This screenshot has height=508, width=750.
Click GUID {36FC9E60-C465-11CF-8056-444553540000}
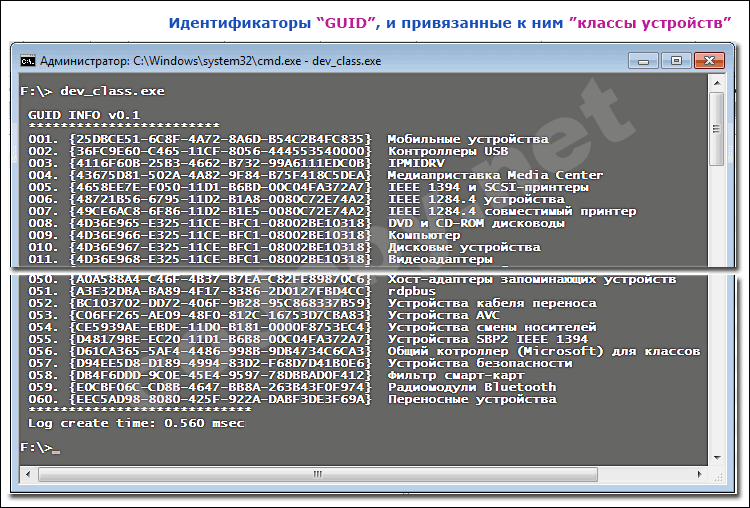(221, 152)
